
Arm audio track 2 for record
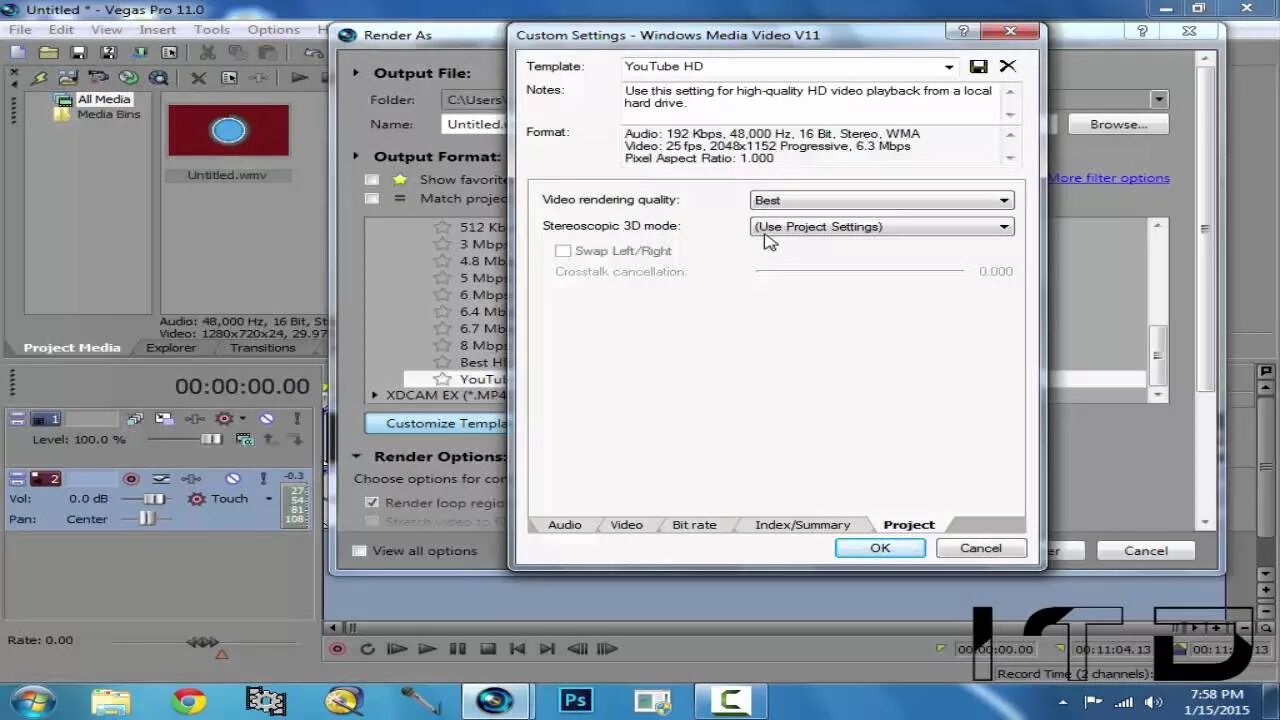[x=131, y=479]
